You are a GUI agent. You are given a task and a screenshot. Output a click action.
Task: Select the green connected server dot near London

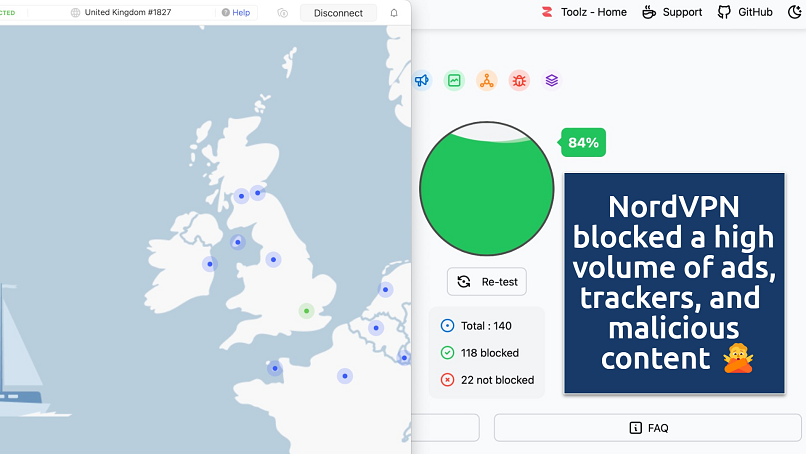(x=306, y=311)
